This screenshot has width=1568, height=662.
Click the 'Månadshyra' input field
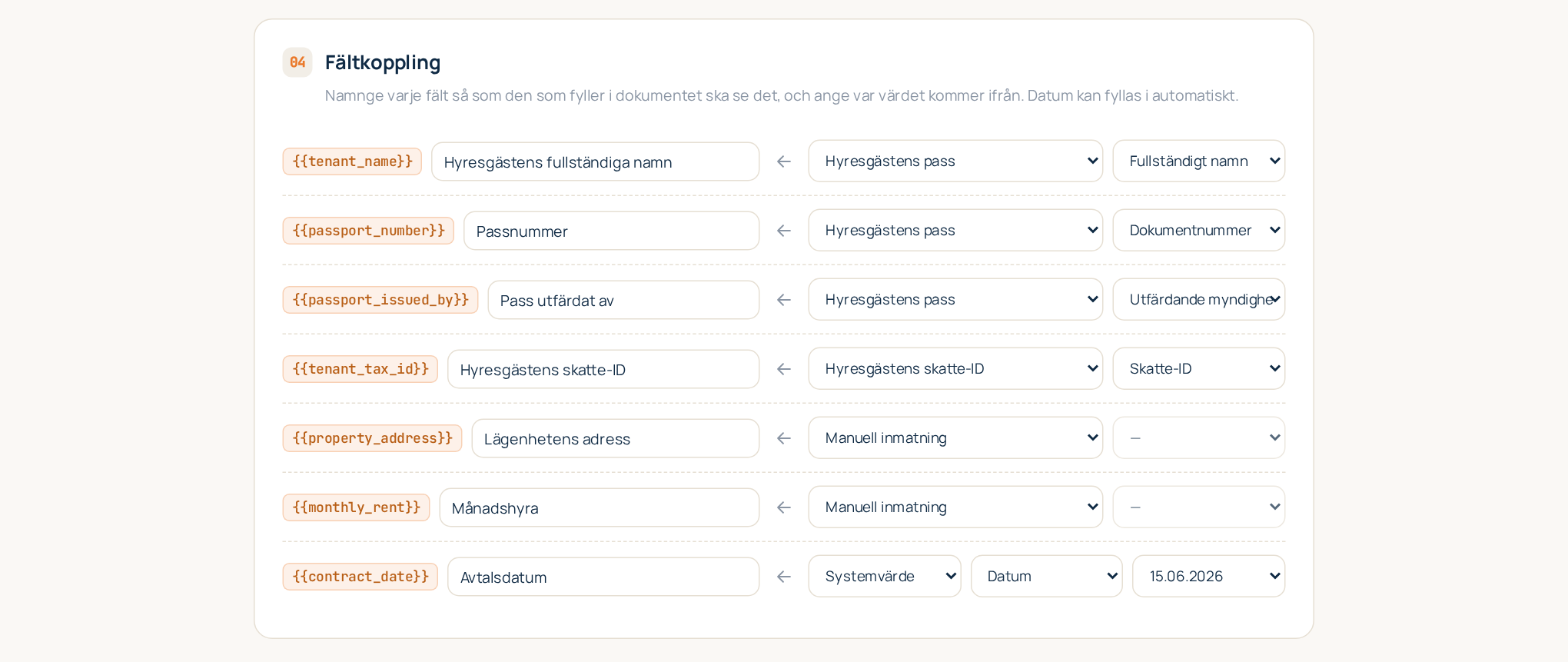coord(600,507)
